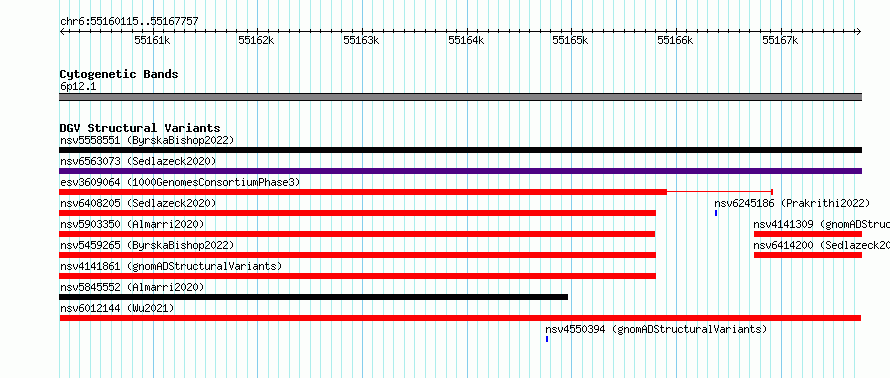Click the Cytogenetic Bands track title
This screenshot has width=890, height=378.
[x=119, y=74]
